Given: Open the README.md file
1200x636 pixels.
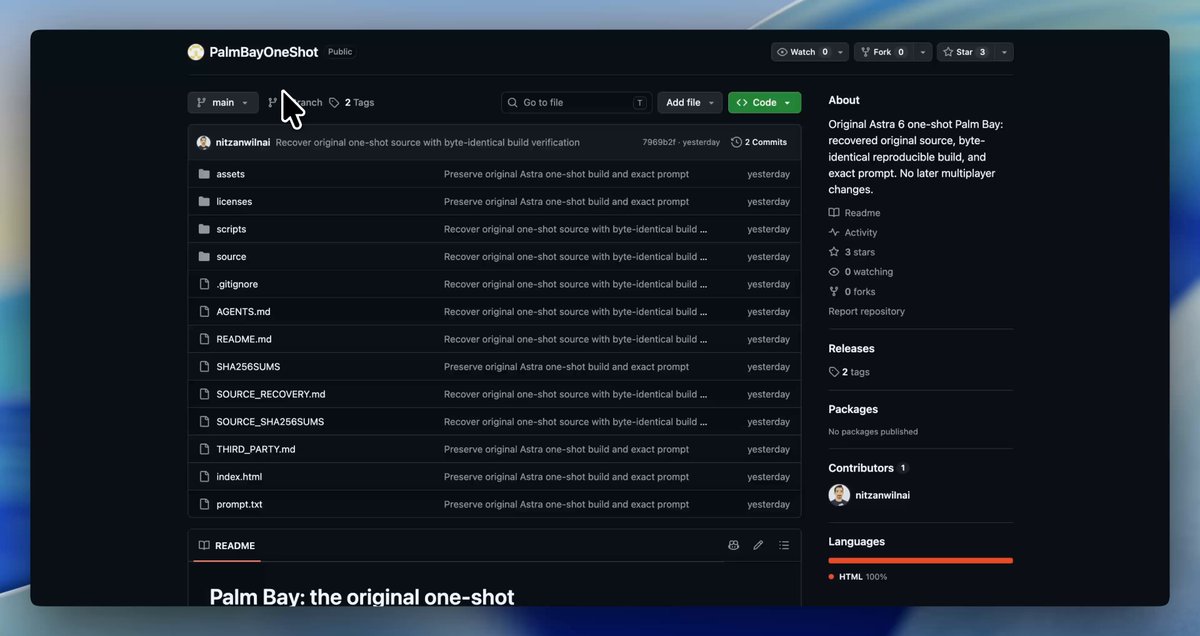Looking at the screenshot, I should pyautogui.click(x=244, y=339).
